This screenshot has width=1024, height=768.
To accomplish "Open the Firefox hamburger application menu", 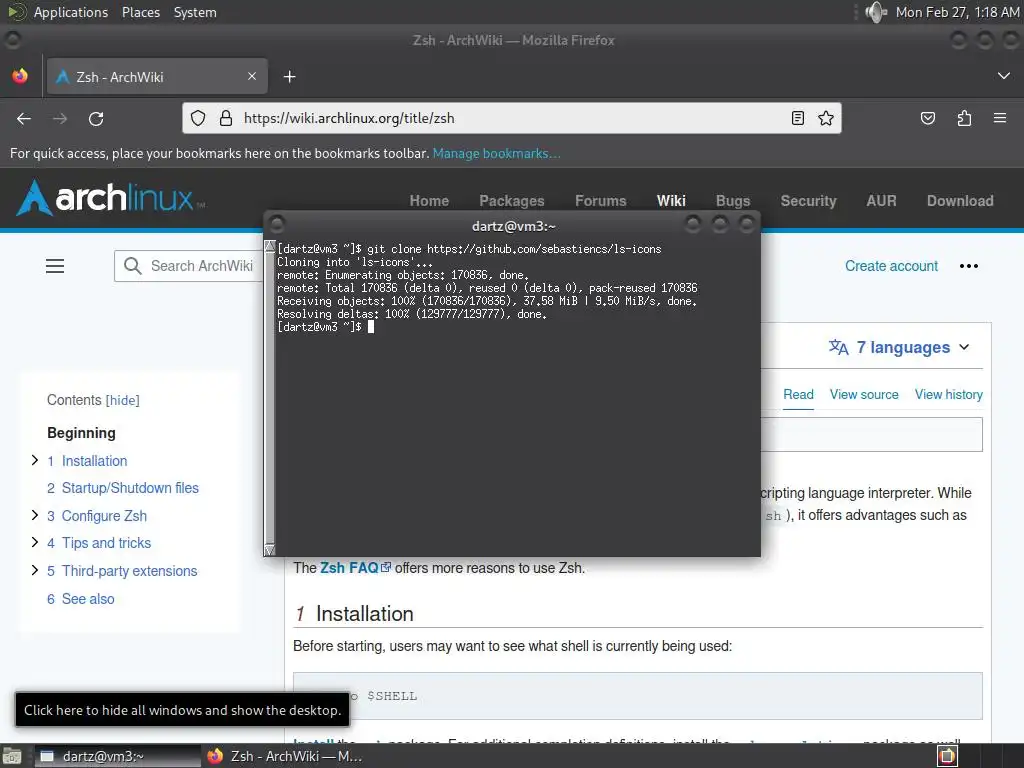I will tap(1000, 118).
